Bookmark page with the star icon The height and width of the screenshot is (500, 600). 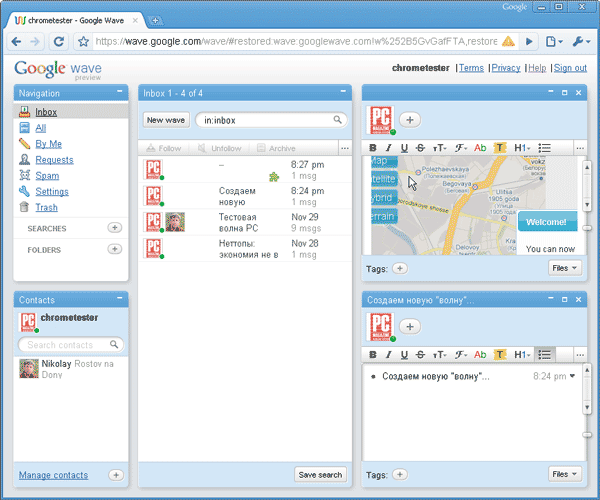click(83, 41)
